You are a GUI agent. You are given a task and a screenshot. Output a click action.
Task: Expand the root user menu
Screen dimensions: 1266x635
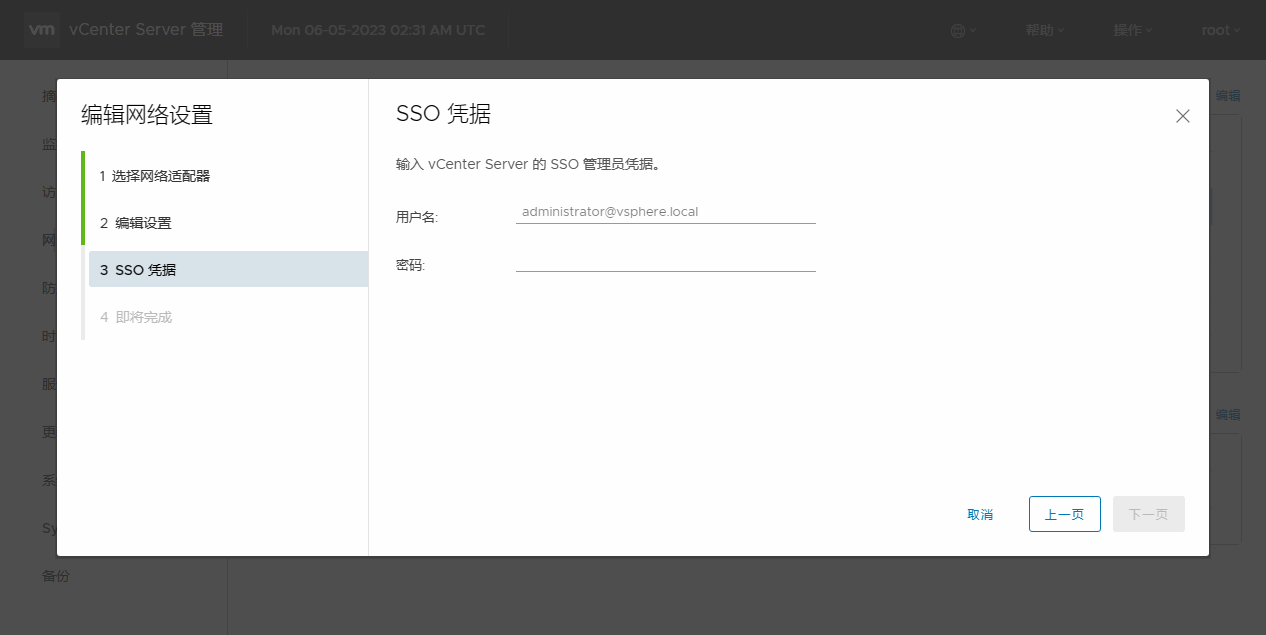(x=1220, y=30)
